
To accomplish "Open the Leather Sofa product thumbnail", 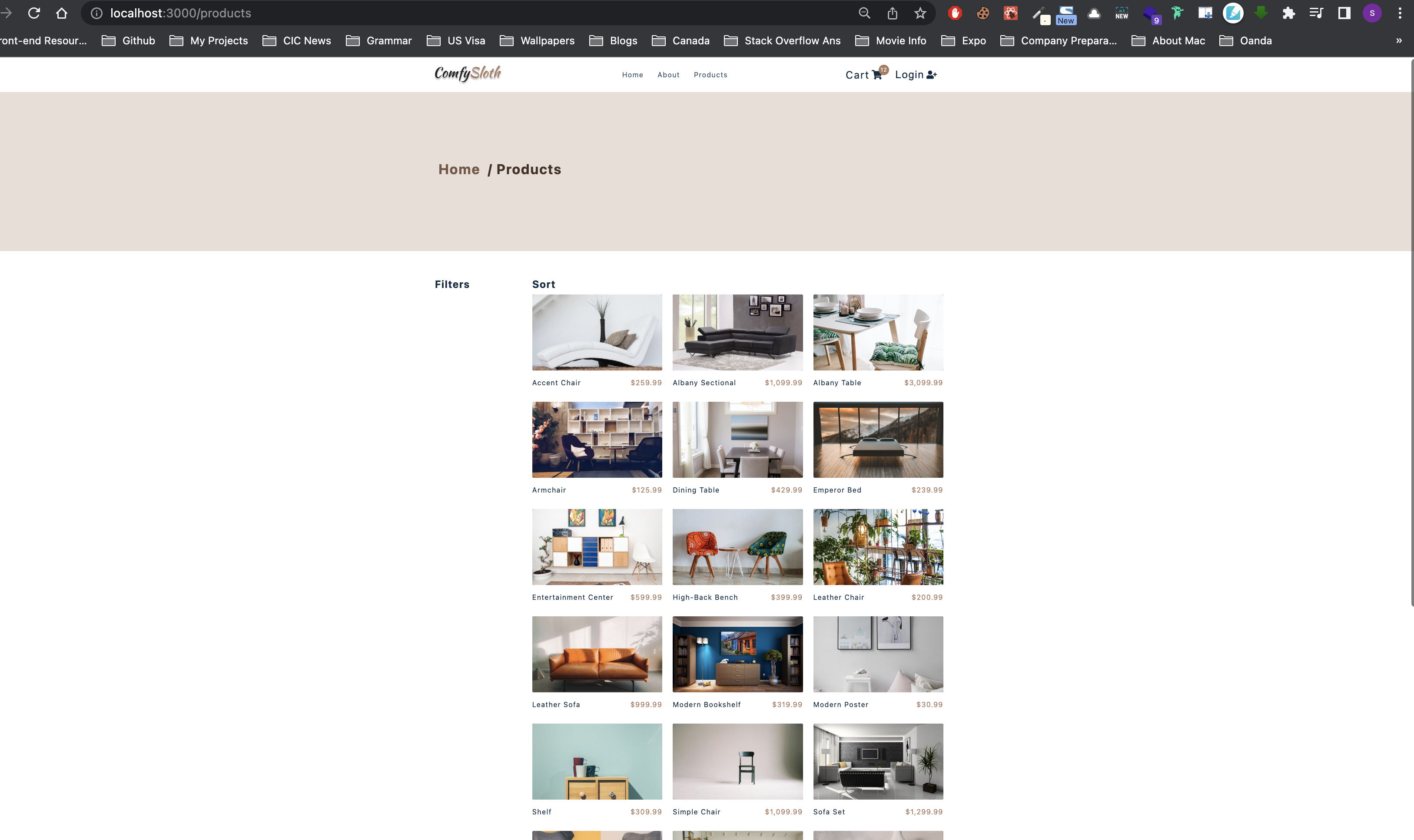I will click(597, 654).
